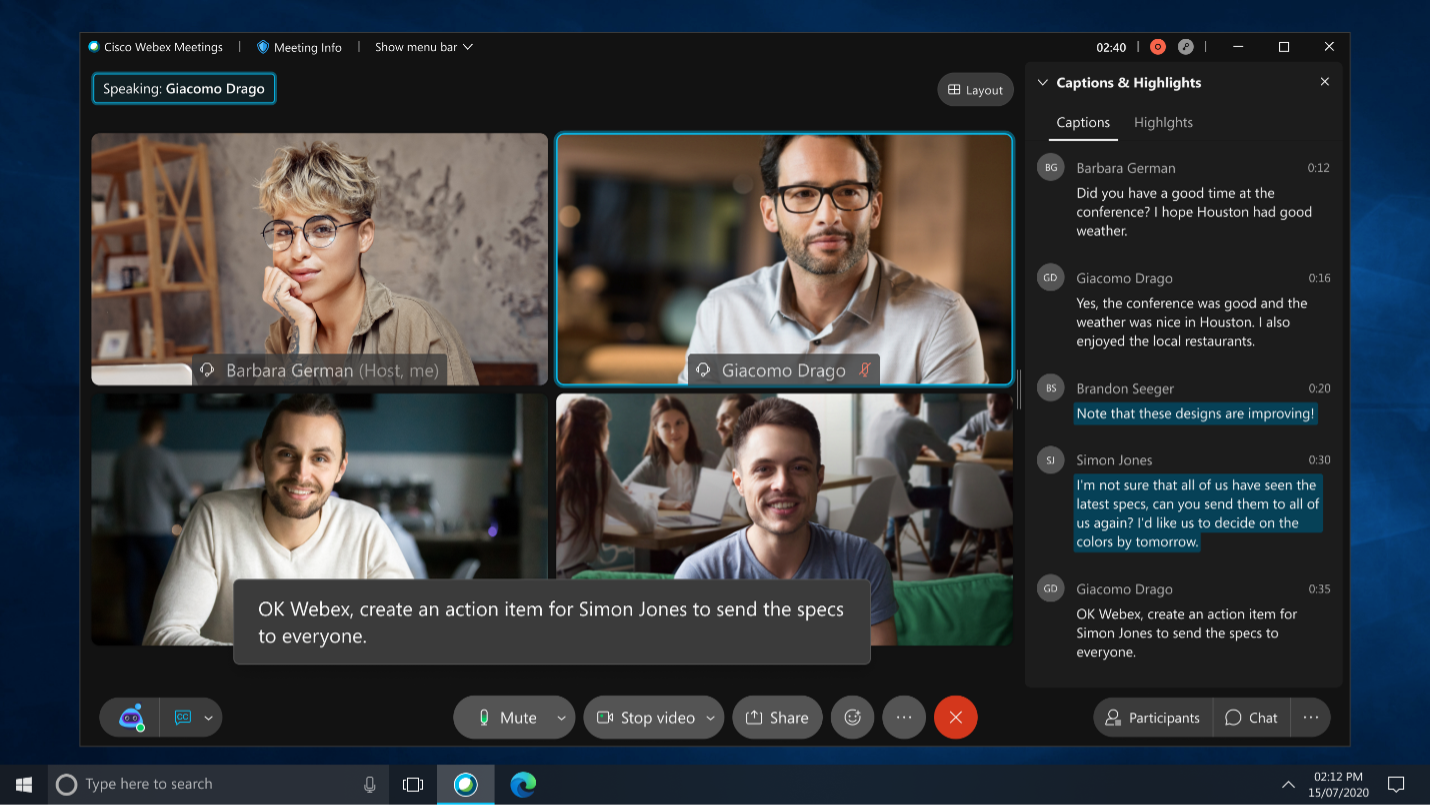Click the recording indicator icon in title bar
Screen dimensions: 1430x809
coord(1157,47)
